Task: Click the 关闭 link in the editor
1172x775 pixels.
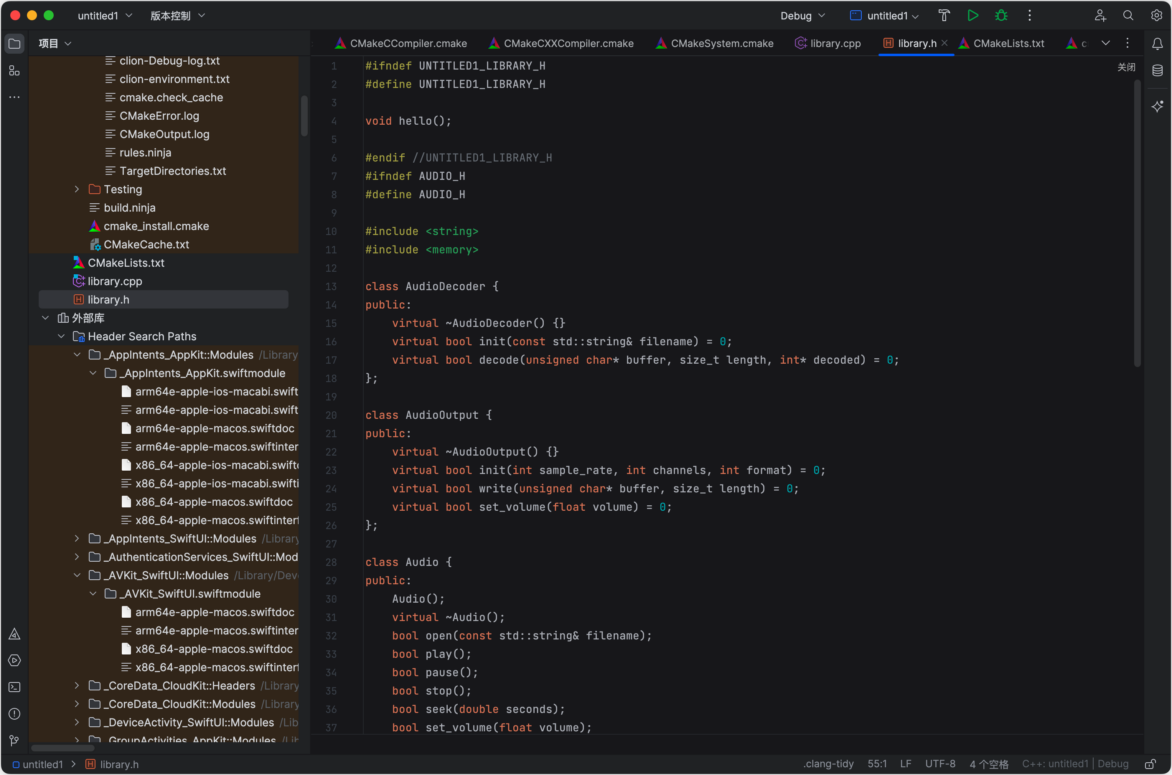Action: click(x=1126, y=67)
